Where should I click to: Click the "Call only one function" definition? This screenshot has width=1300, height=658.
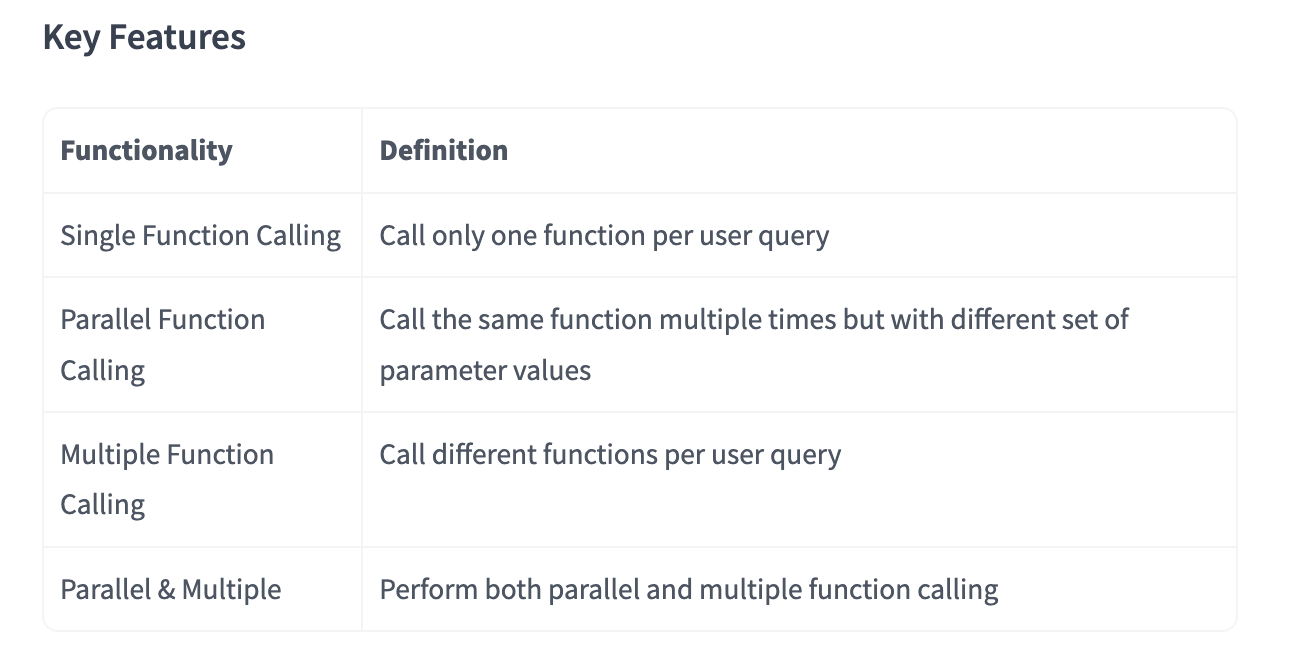pyautogui.click(x=603, y=236)
